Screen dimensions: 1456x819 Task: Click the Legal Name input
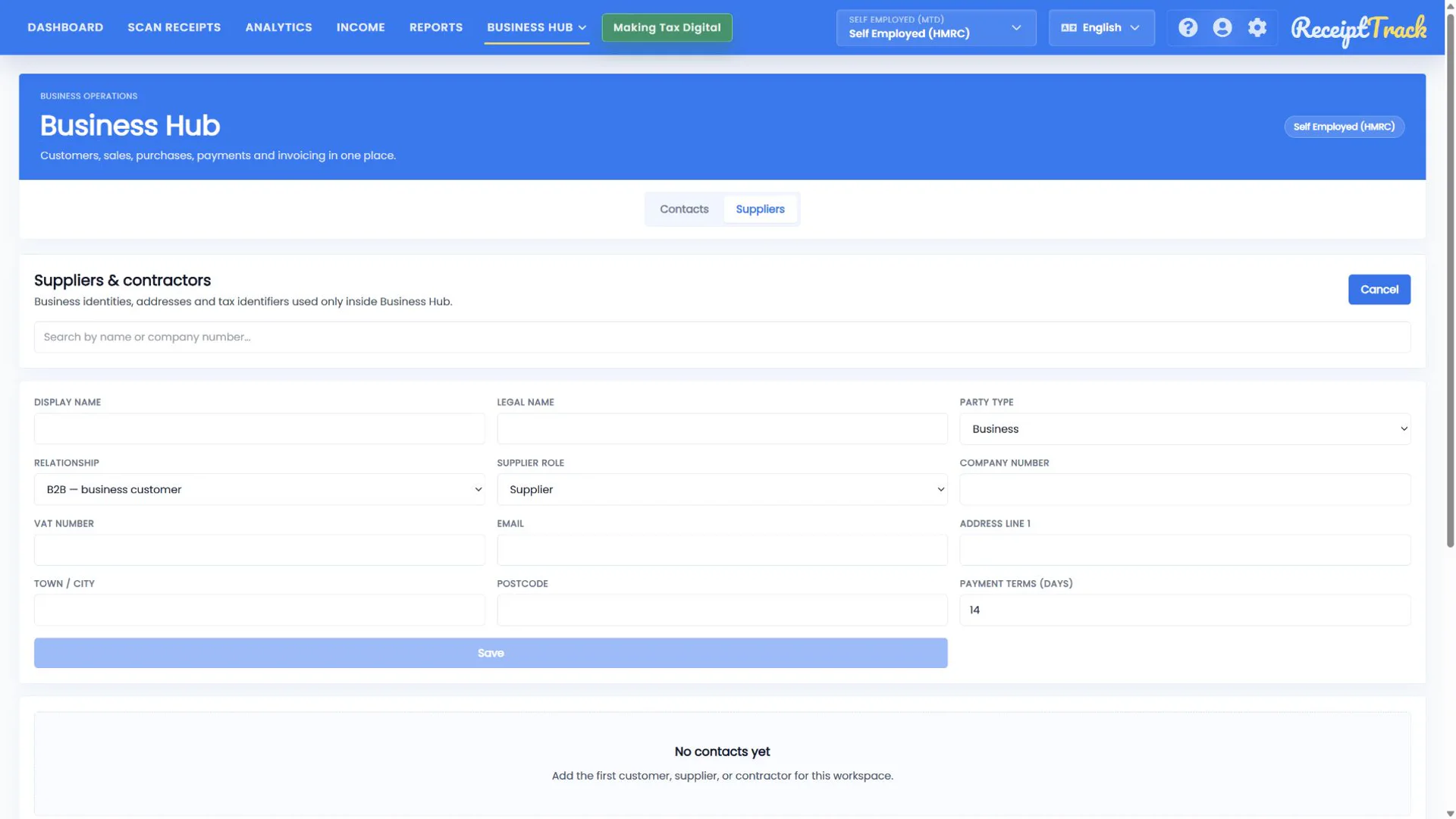pyautogui.click(x=722, y=429)
